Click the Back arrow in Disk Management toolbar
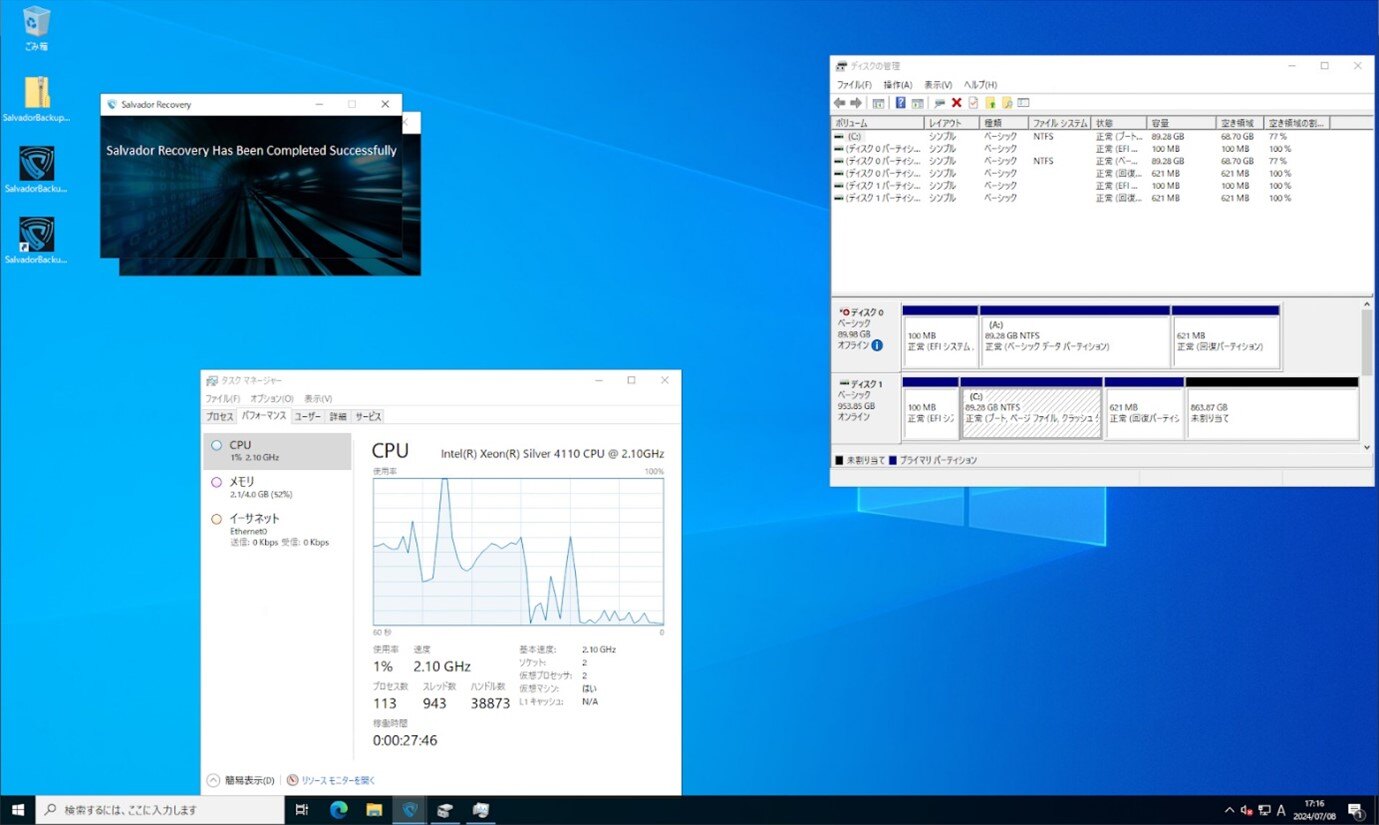 click(x=839, y=103)
